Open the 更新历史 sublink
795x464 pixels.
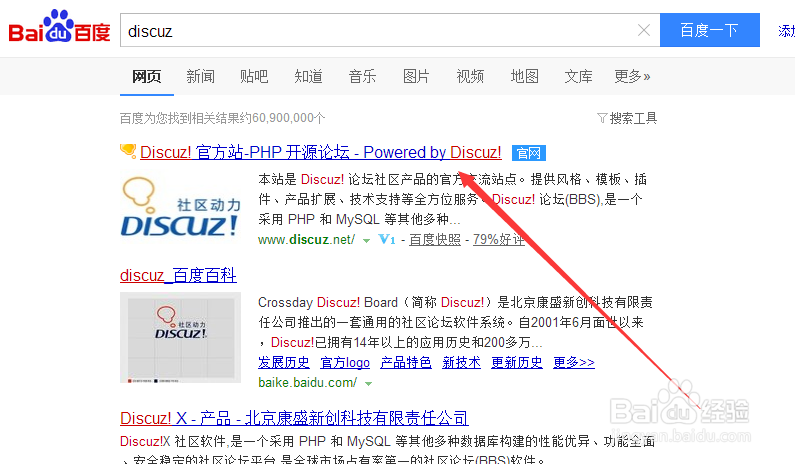pos(517,362)
